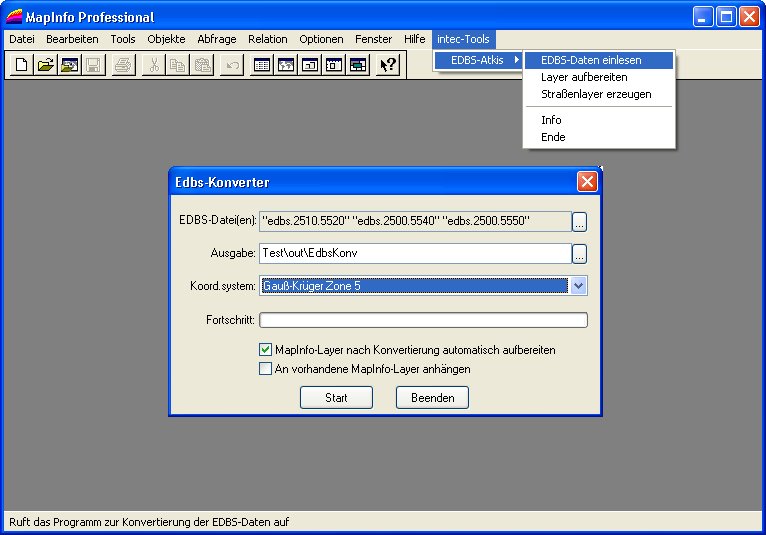
Task: Expand the EDBS-Atkis submenu
Action: tap(478, 60)
